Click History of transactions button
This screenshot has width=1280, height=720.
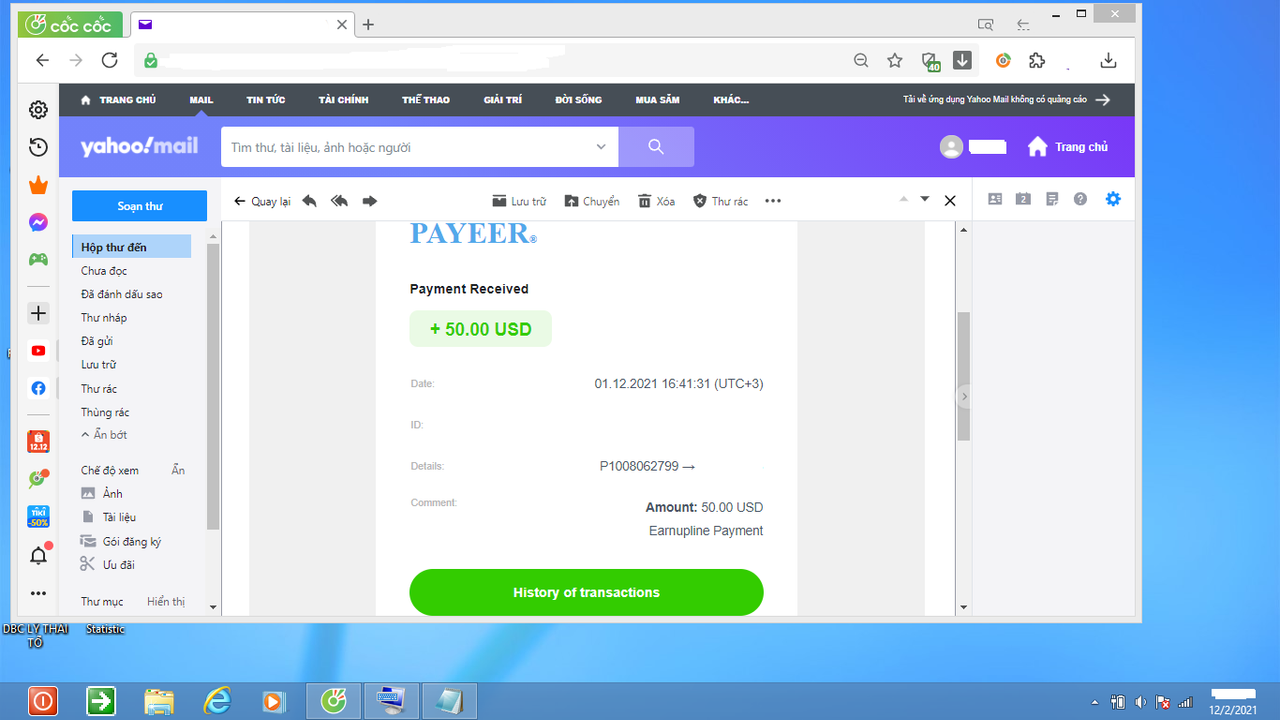(586, 592)
